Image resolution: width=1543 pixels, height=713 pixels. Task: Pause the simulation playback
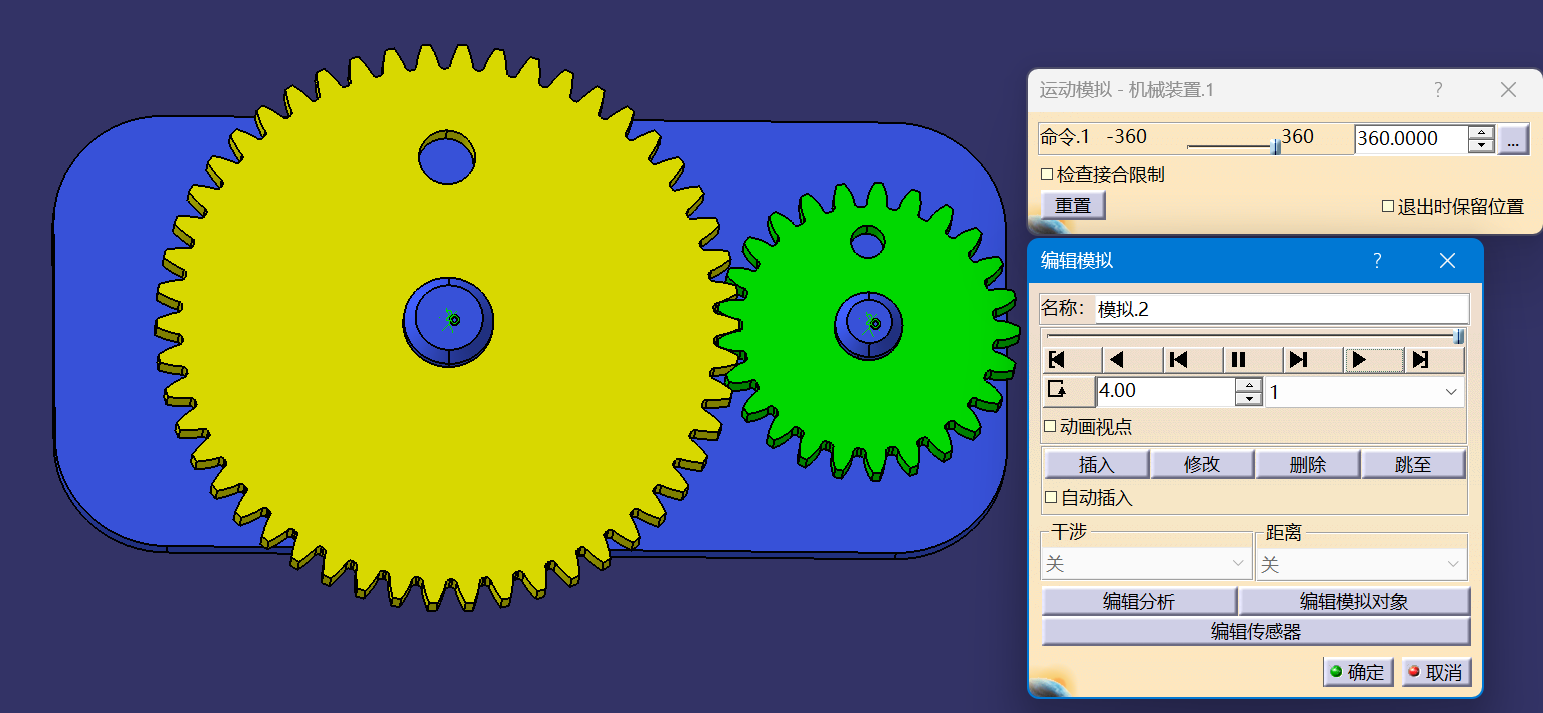[x=1238, y=360]
